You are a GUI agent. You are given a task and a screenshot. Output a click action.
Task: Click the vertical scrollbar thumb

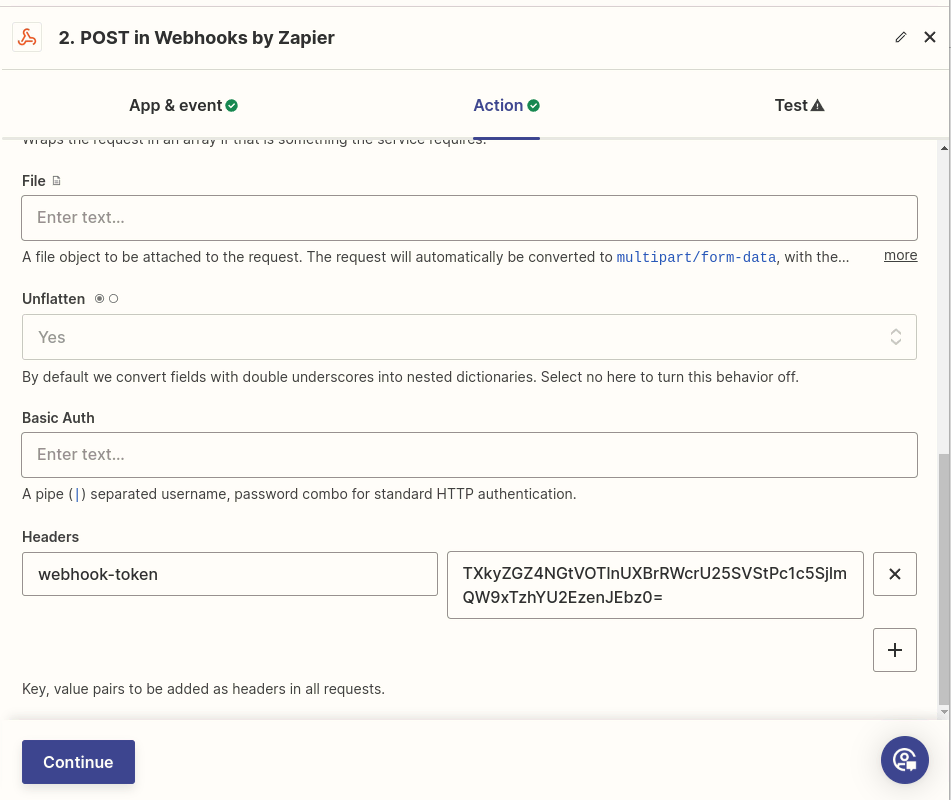coord(944,580)
